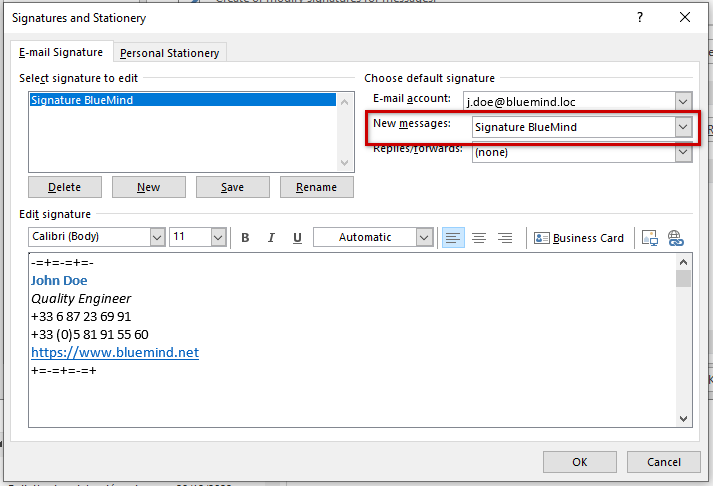713x486 pixels.
Task: Open the Replies/forwards dropdown
Action: click(x=683, y=152)
